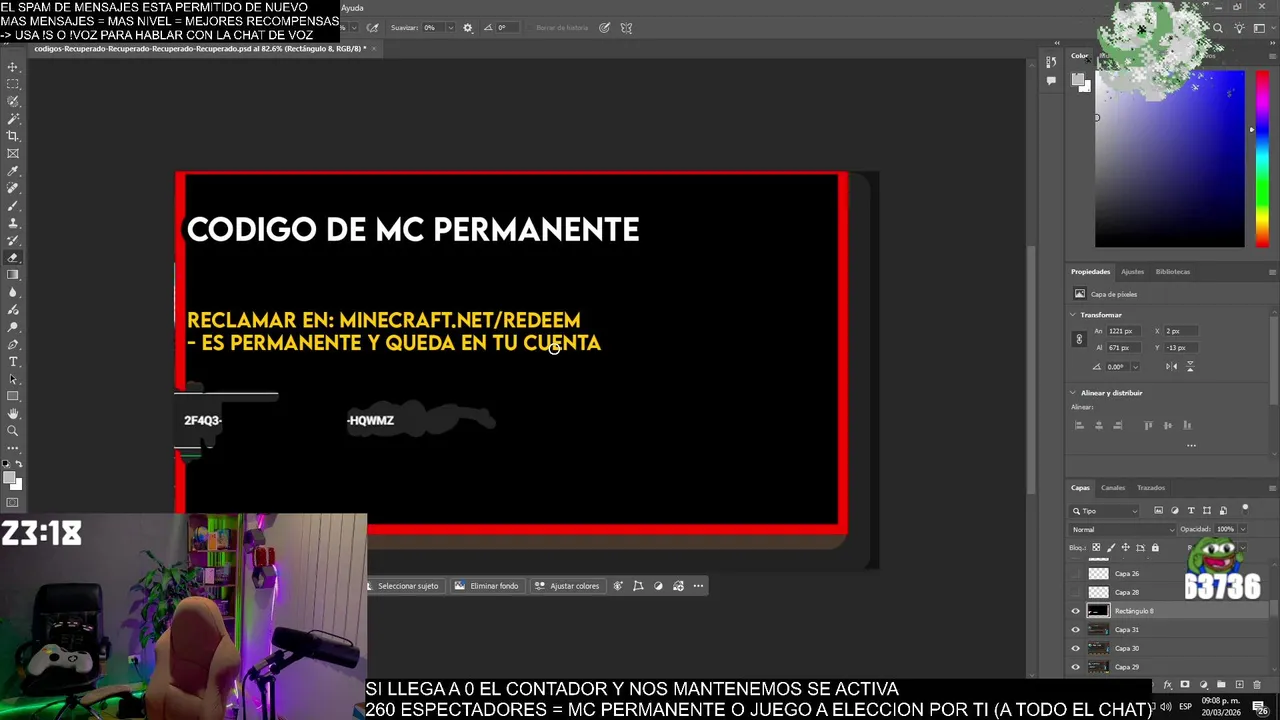Select the Gradient tool
Viewport: 1280px width, 720px height.
[x=13, y=275]
